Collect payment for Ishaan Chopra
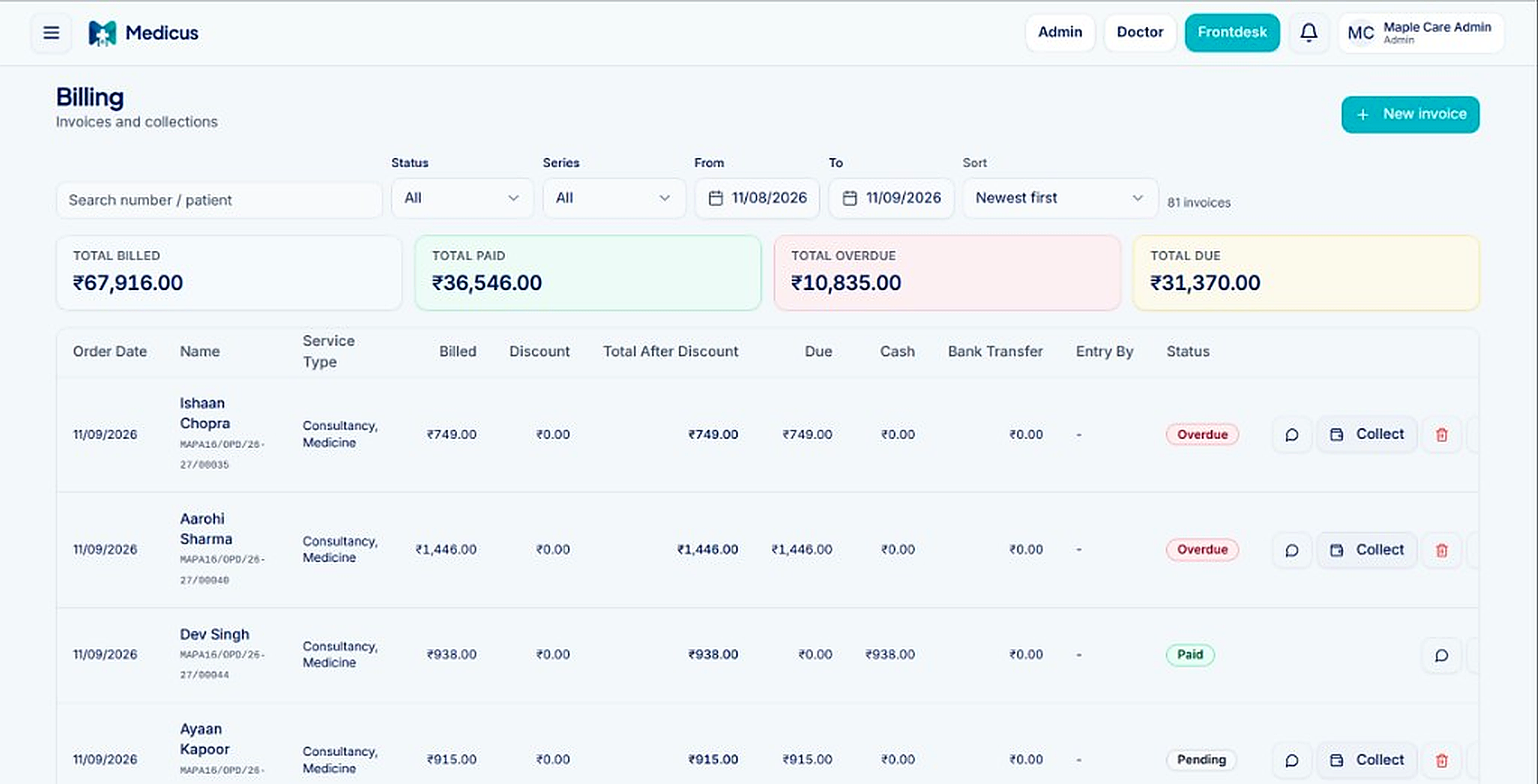Image resolution: width=1538 pixels, height=784 pixels. [x=1367, y=435]
